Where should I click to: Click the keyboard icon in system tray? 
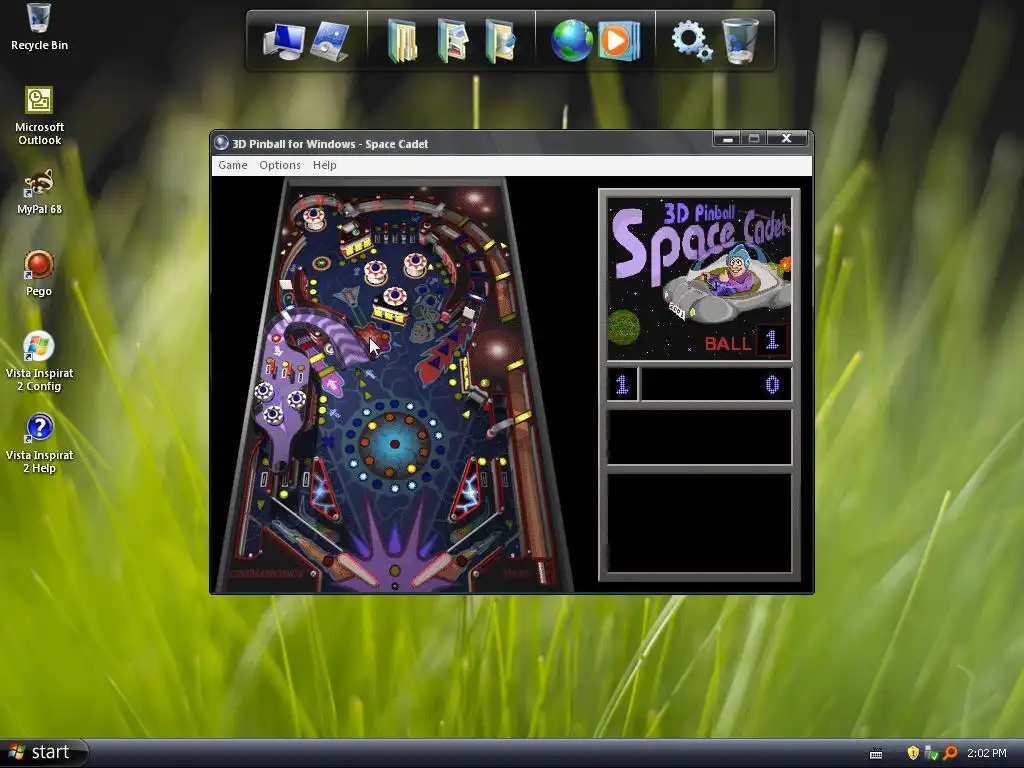coord(876,754)
